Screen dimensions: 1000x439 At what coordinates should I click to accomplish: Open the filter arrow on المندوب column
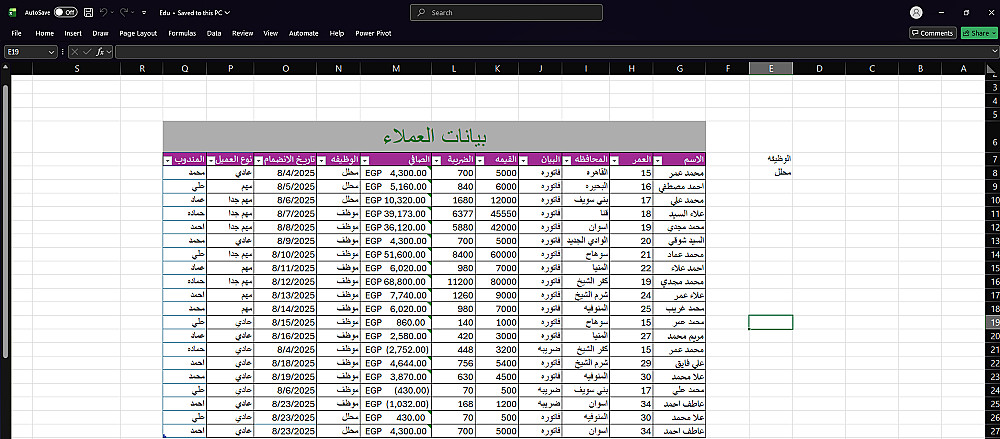coord(168,160)
